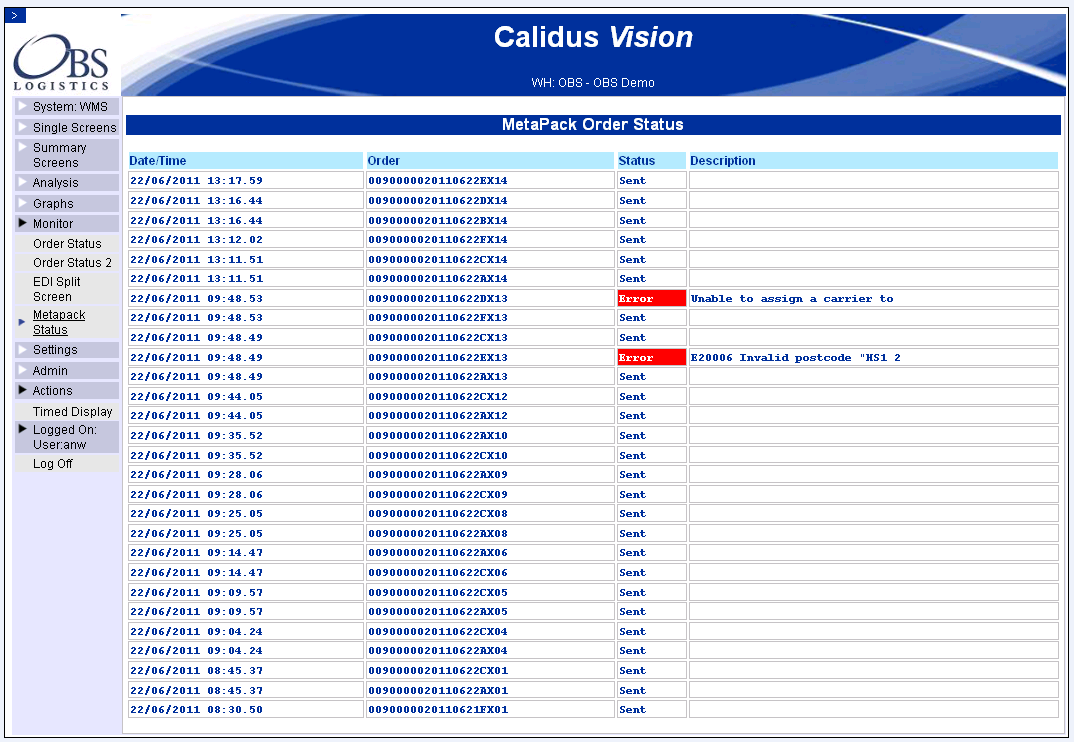The image size is (1074, 742).
Task: Click Sent status for order 0090000020110622EX14
Action: point(632,181)
